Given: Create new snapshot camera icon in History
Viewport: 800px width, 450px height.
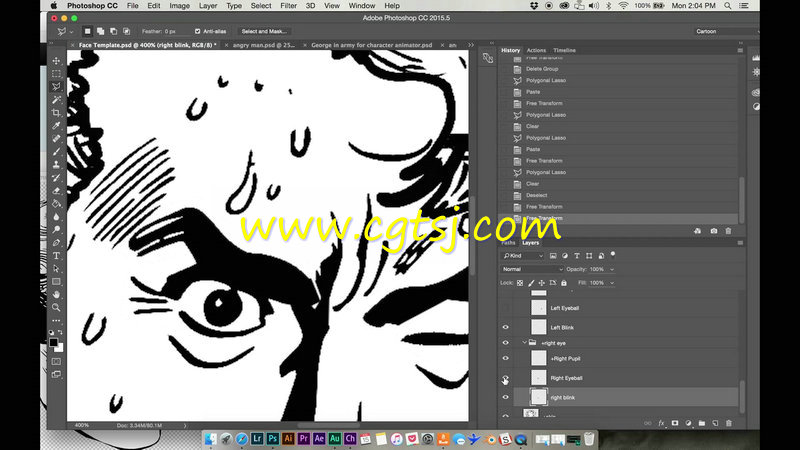Looking at the screenshot, I should (x=714, y=231).
